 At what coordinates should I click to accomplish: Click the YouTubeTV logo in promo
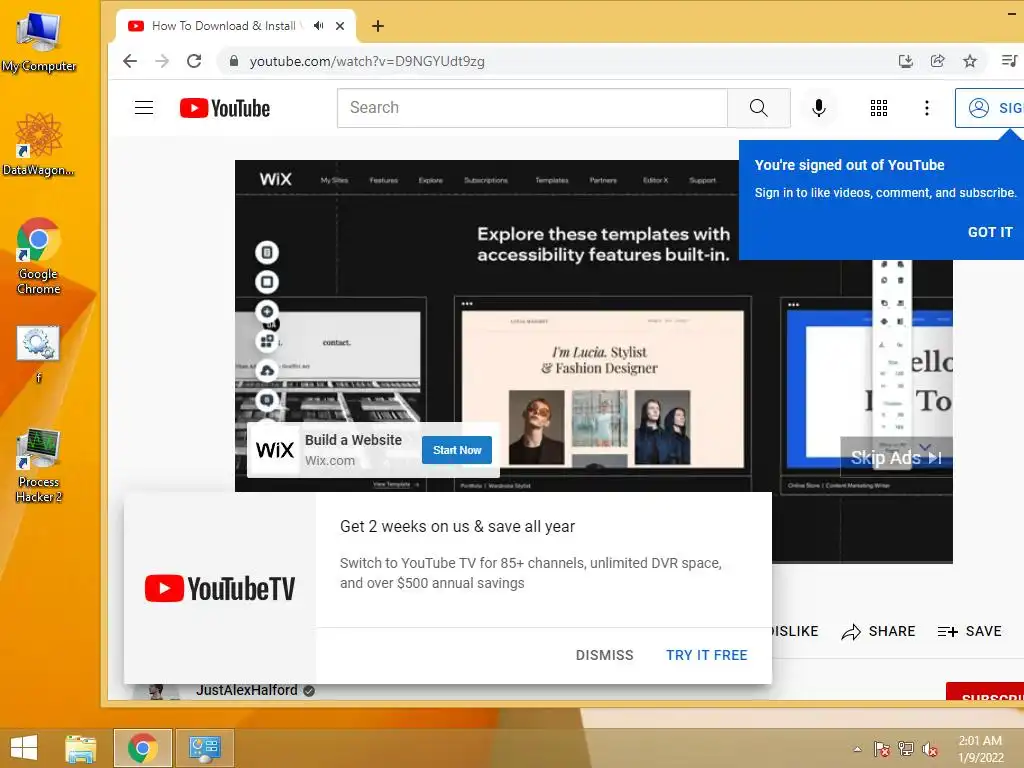pos(219,588)
